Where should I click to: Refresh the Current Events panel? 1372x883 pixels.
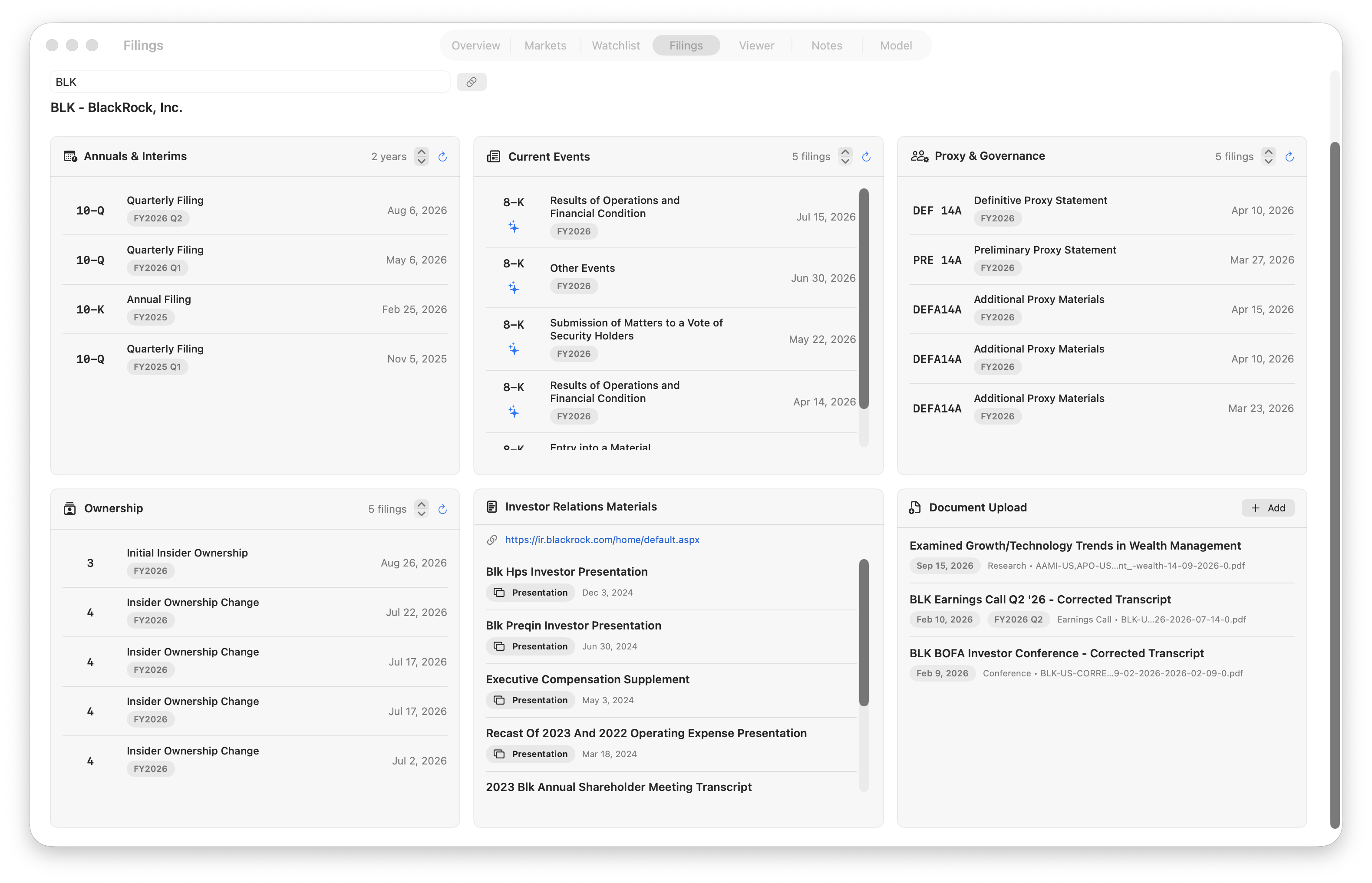866,157
